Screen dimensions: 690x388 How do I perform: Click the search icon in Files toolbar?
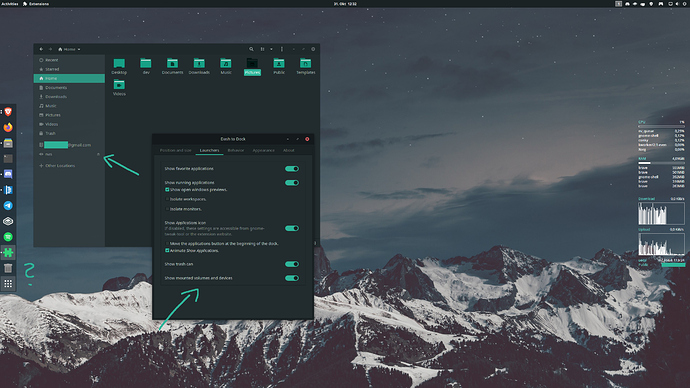(x=251, y=49)
